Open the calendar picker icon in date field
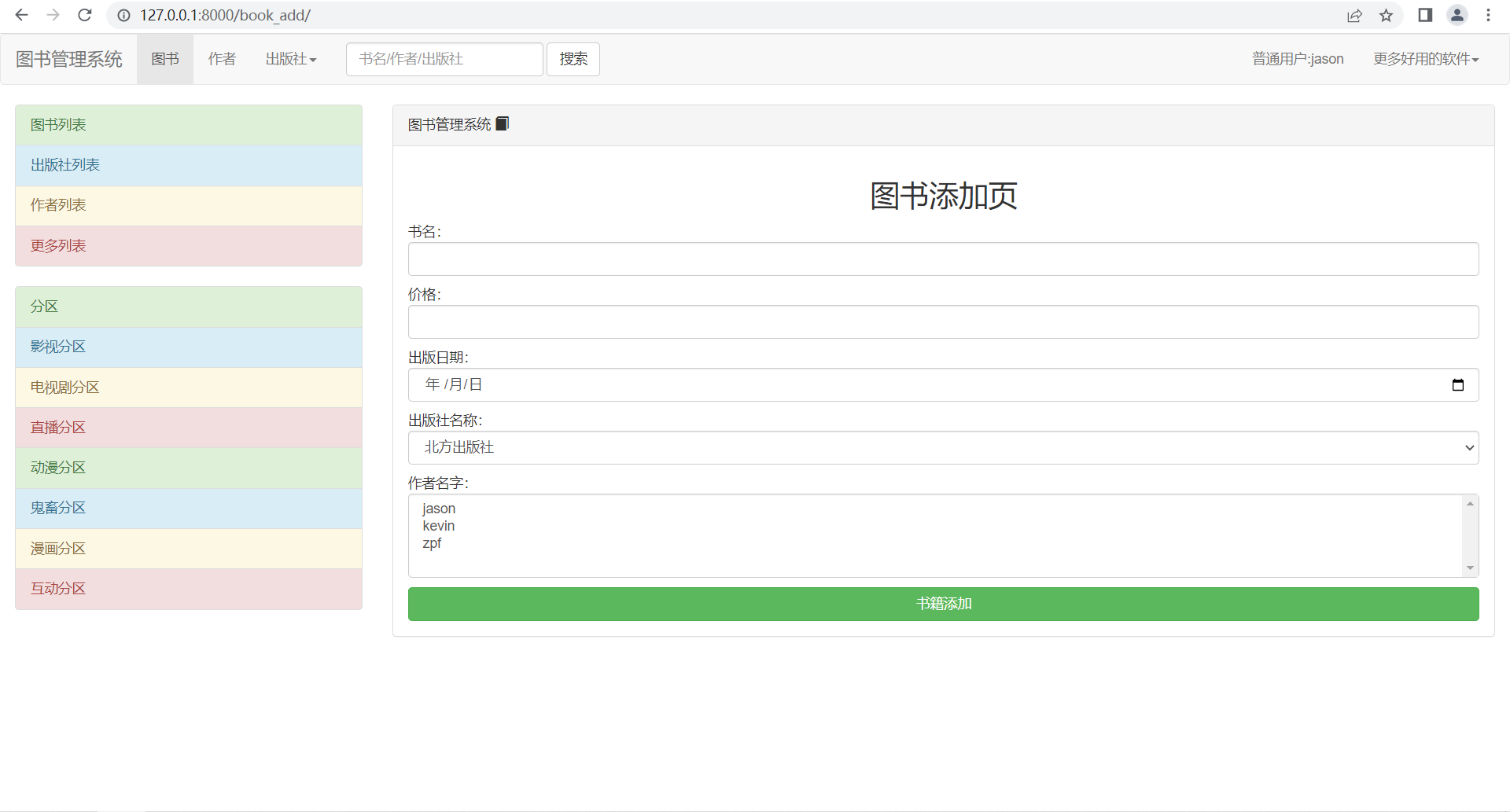 coord(1458,384)
